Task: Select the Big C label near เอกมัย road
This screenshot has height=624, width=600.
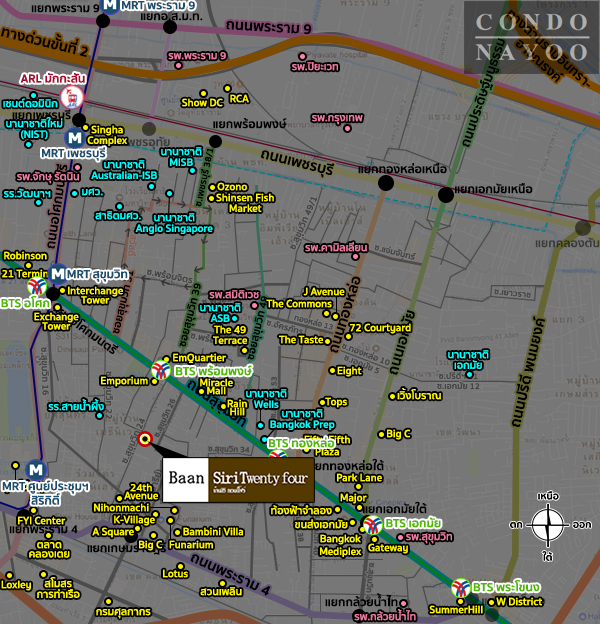Action: (399, 434)
